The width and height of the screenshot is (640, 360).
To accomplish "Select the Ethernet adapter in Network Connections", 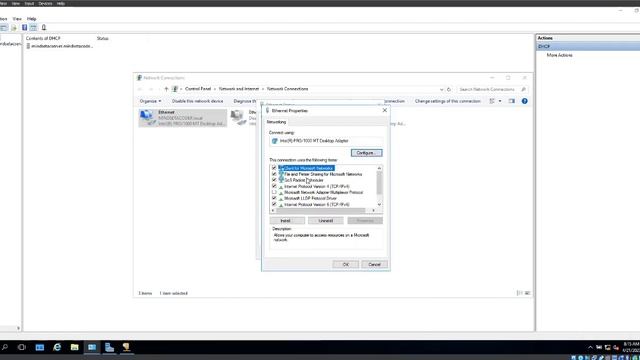I will 182,118.
